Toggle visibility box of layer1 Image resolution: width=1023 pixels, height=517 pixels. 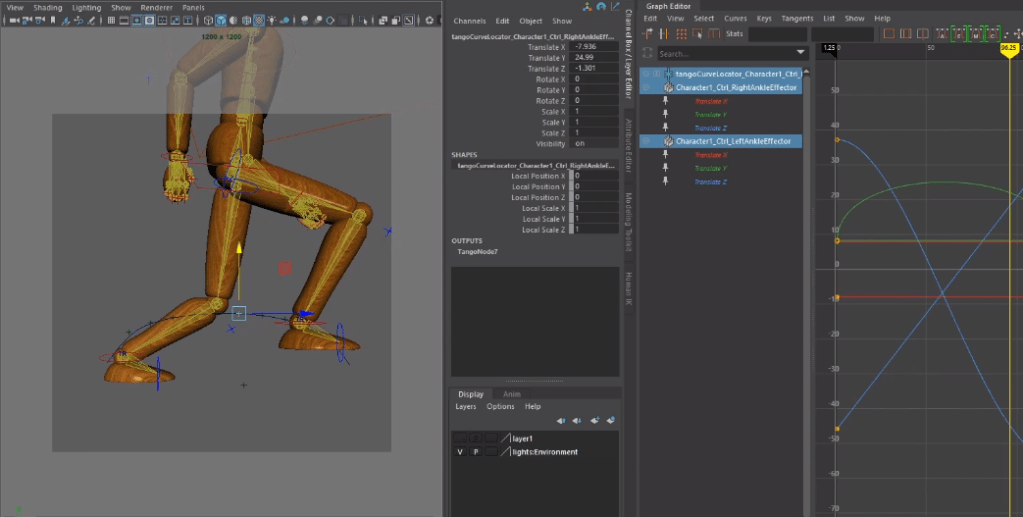(460, 438)
